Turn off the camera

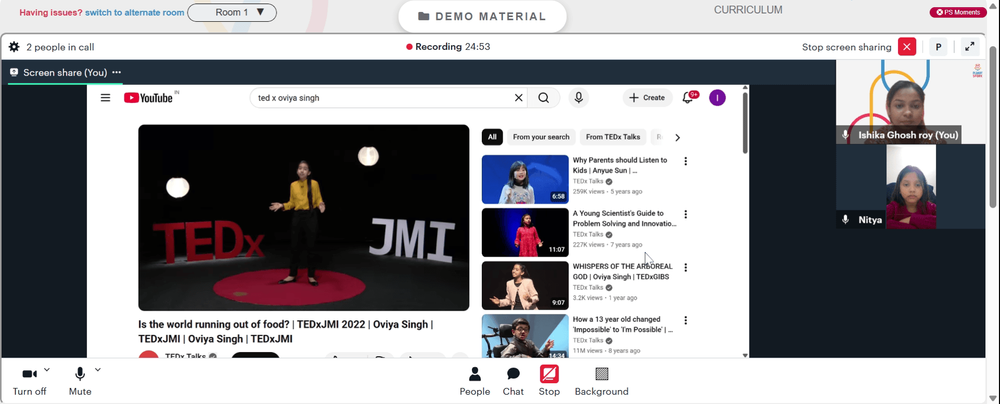click(x=29, y=382)
